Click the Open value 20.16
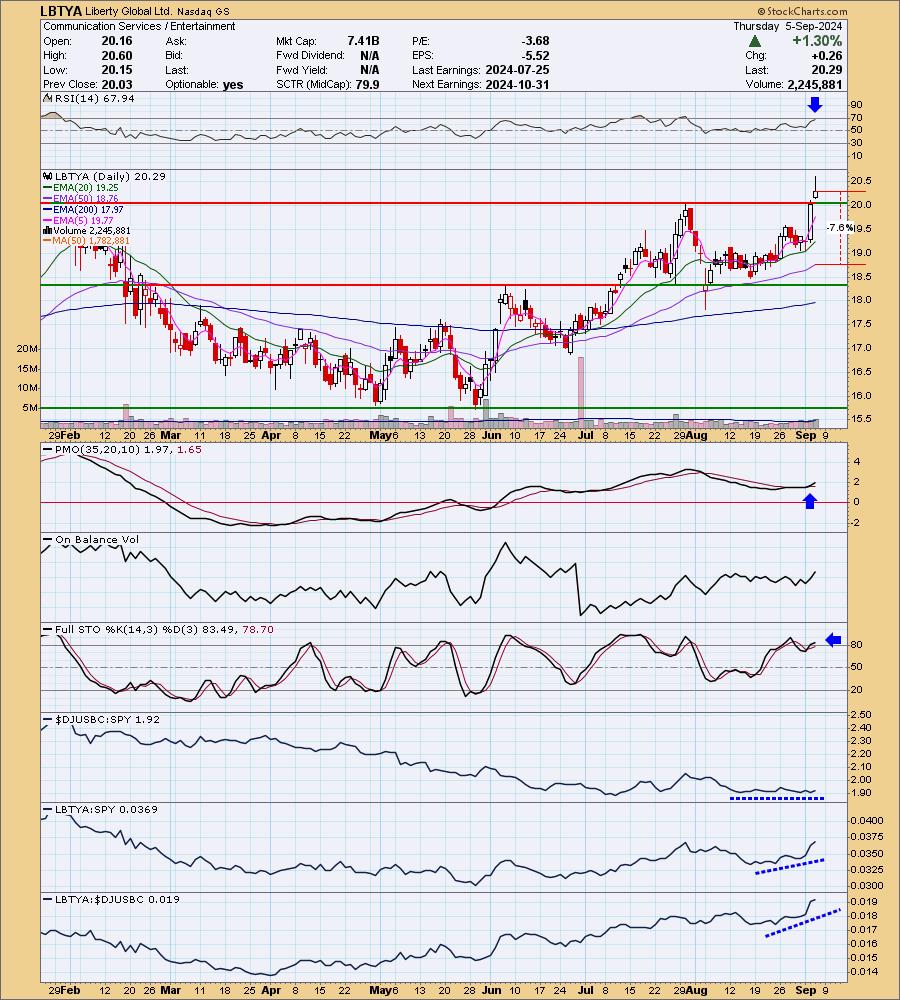Image resolution: width=900 pixels, height=1000 pixels. click(x=117, y=41)
